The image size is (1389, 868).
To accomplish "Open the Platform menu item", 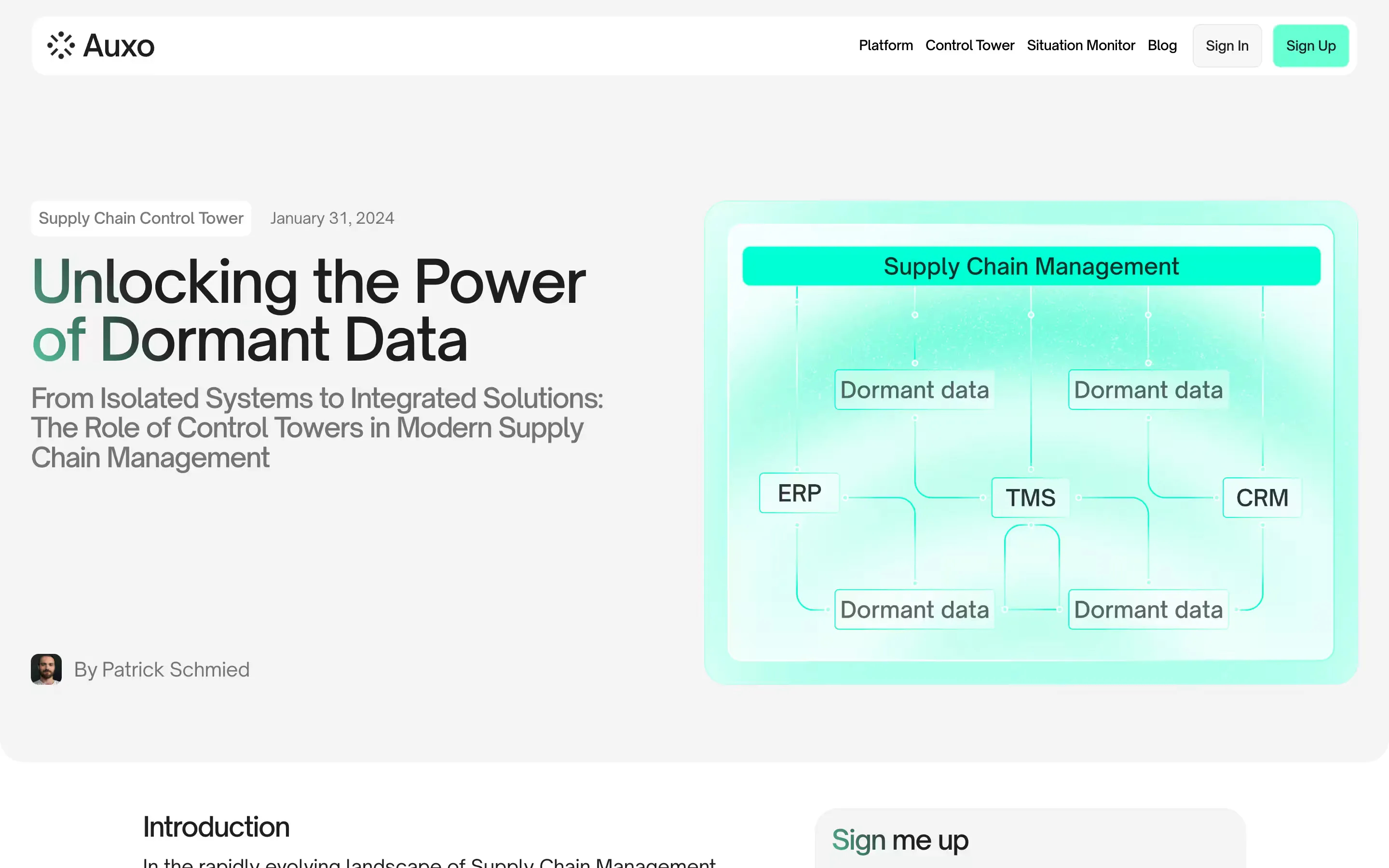I will tap(885, 45).
